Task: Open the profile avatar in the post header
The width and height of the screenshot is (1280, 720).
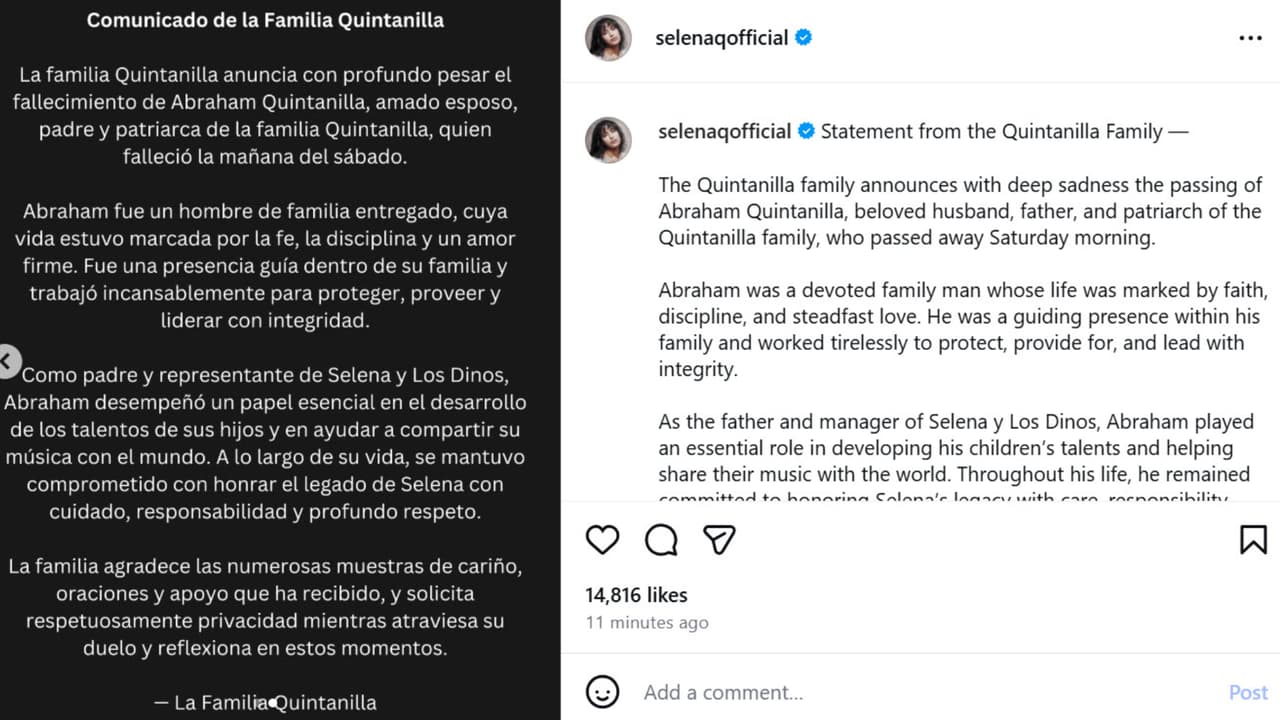Action: pos(608,37)
